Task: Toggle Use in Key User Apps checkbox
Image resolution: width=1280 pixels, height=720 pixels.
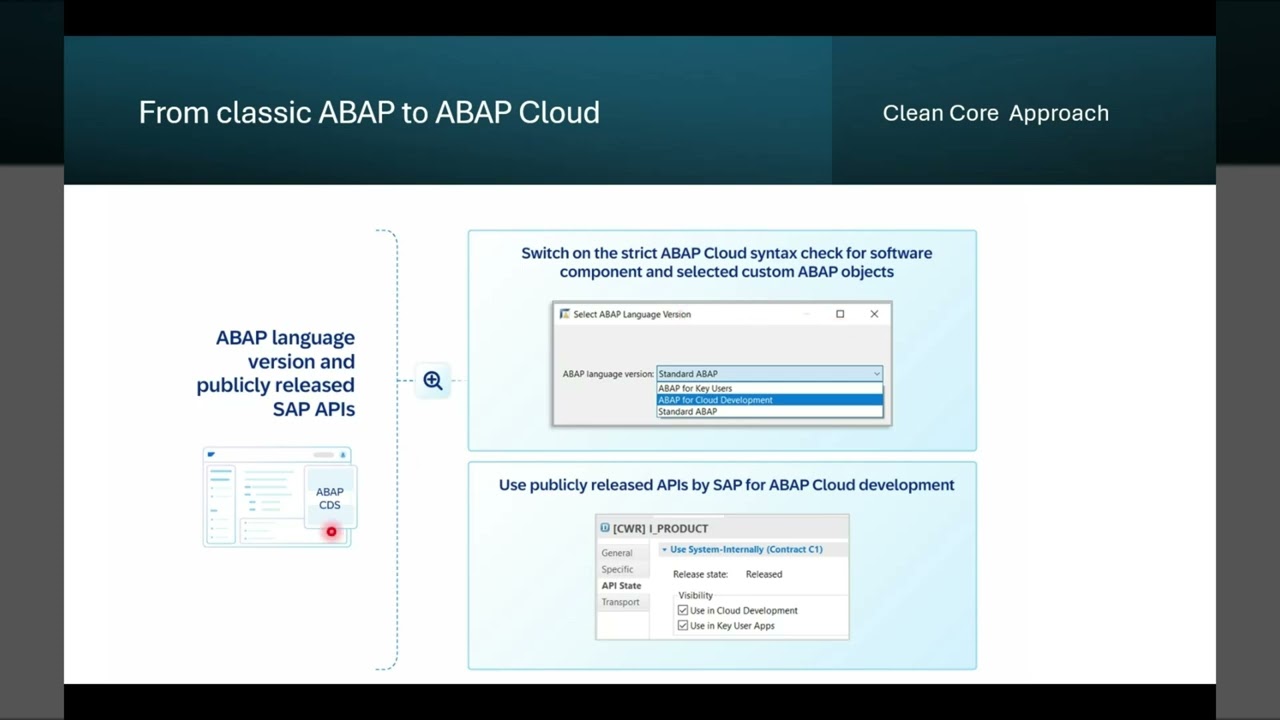Action: pos(683,626)
